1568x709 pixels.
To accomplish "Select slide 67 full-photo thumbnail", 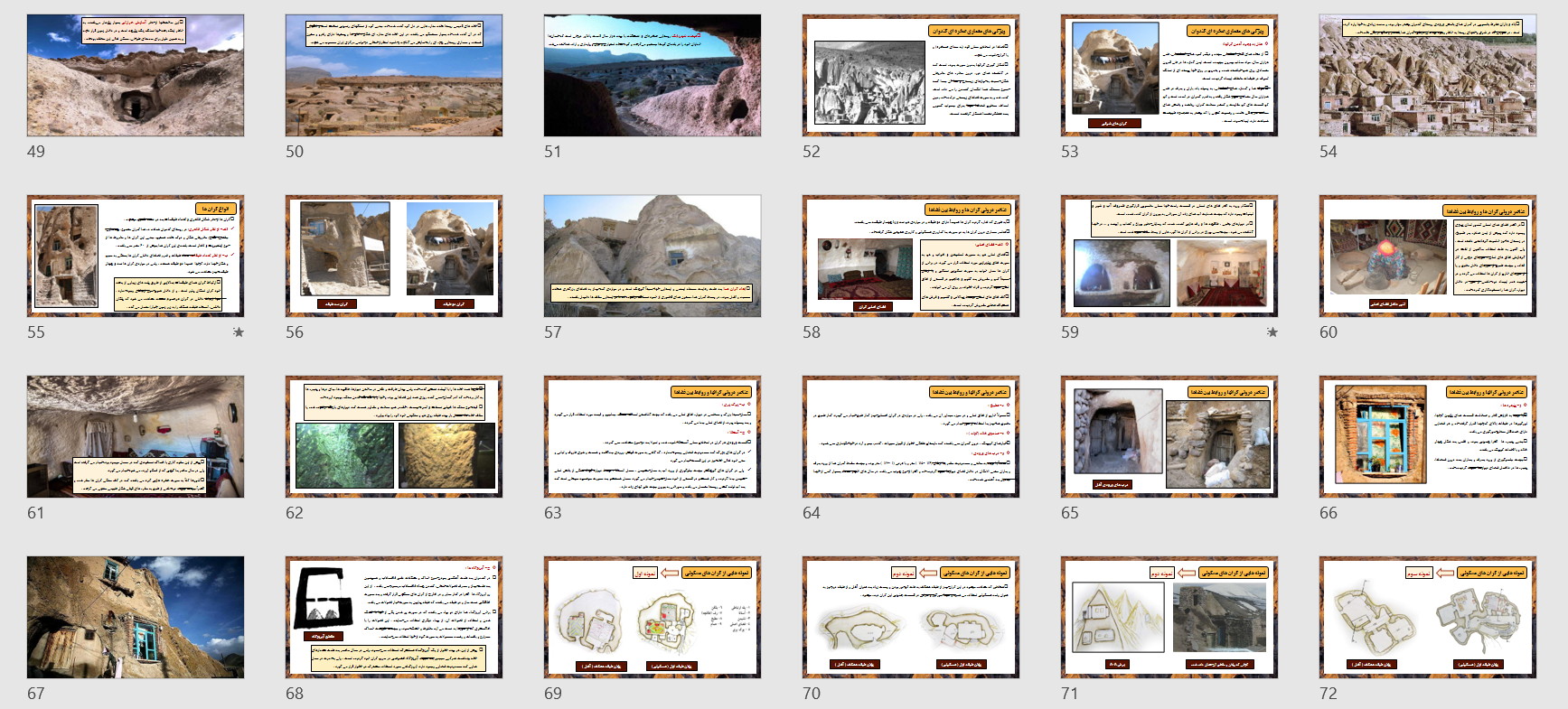I will (136, 618).
